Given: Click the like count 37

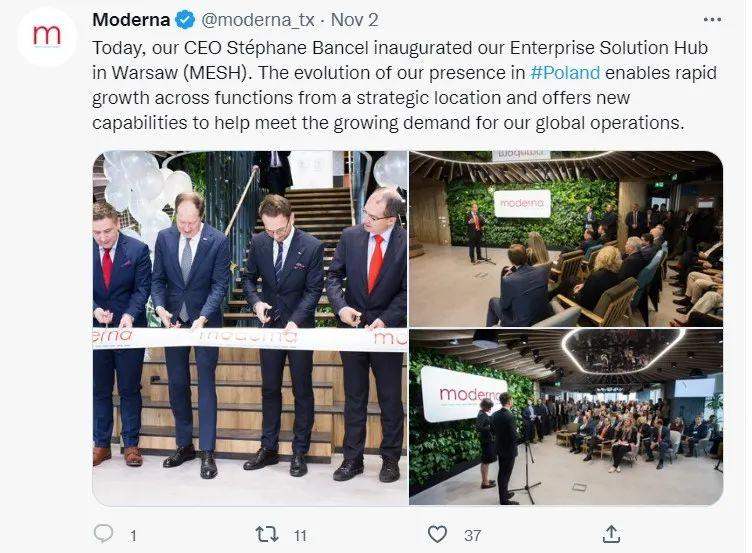Looking at the screenshot, I should pos(472,535).
